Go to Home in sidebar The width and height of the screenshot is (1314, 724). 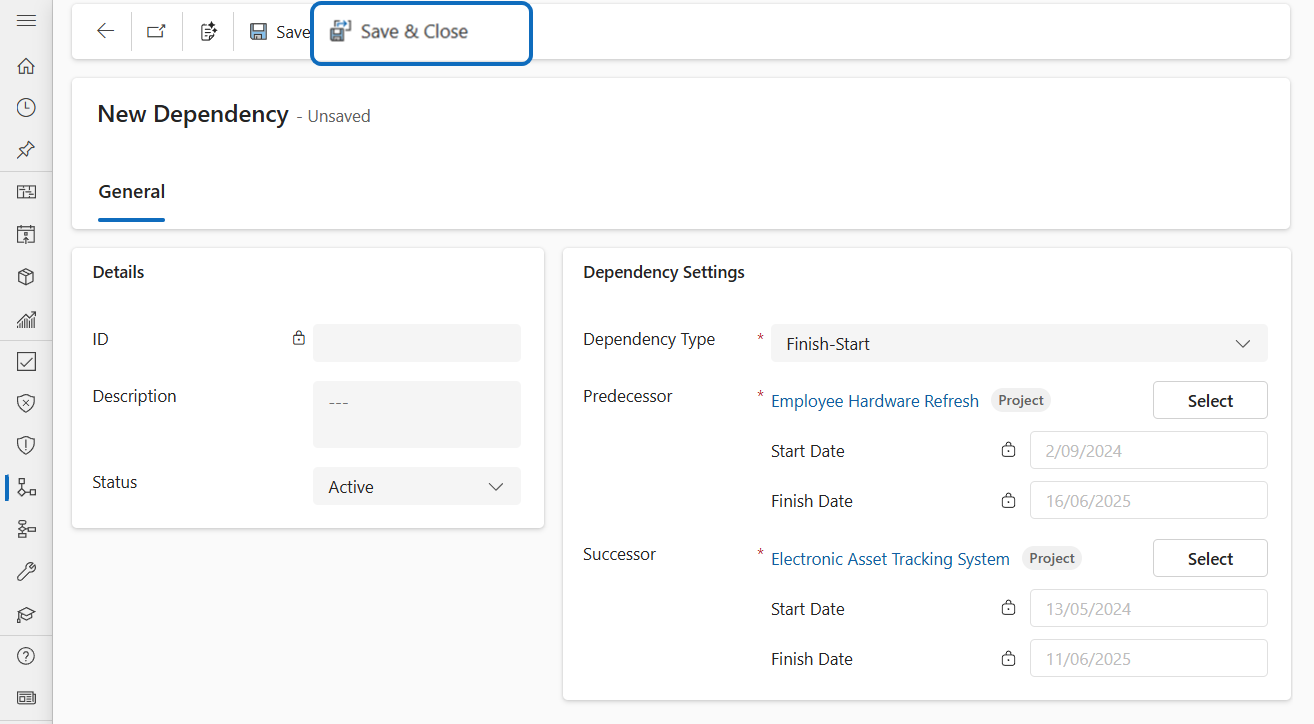[26, 66]
